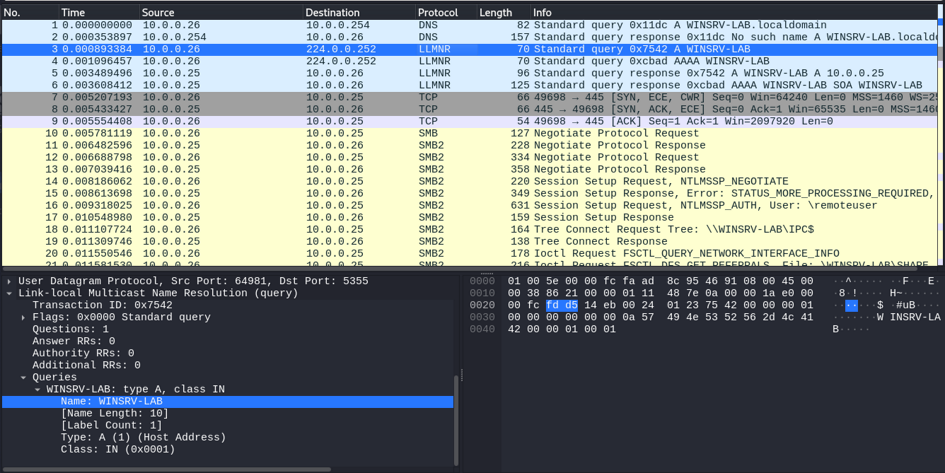Click the Source column header

pos(158,13)
